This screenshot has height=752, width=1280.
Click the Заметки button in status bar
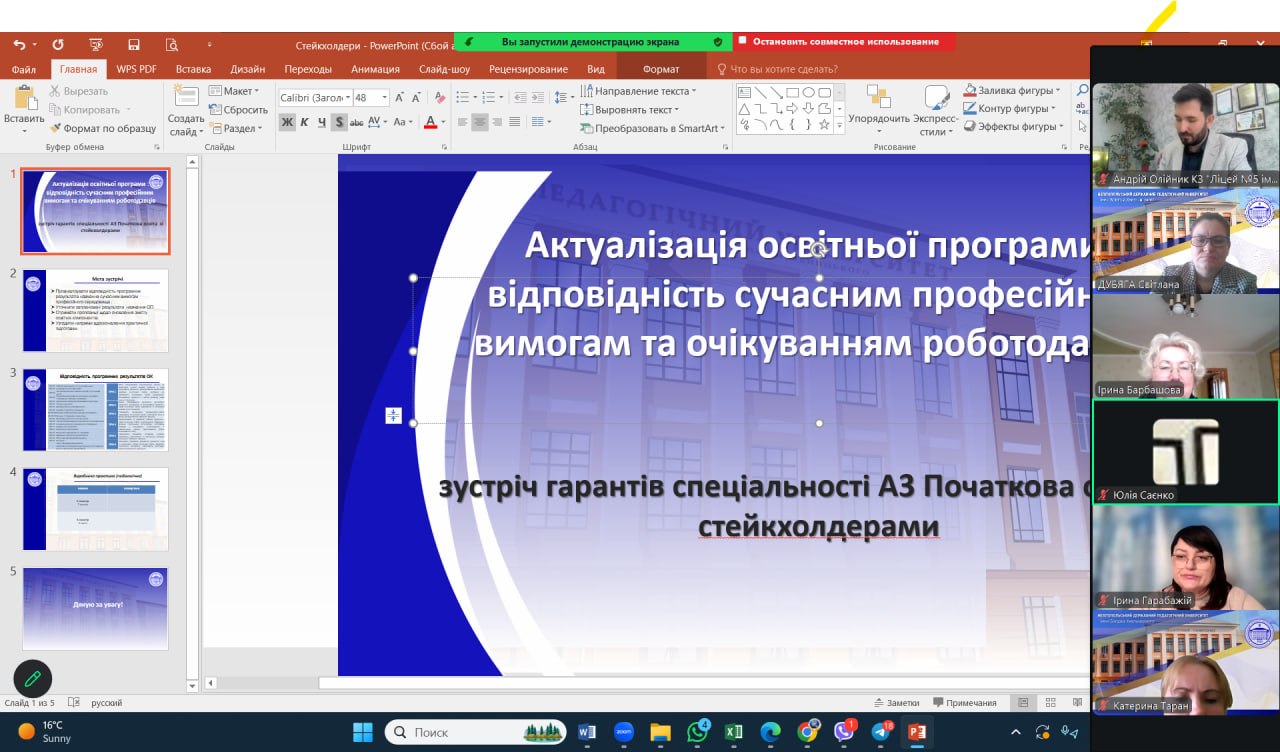[896, 703]
